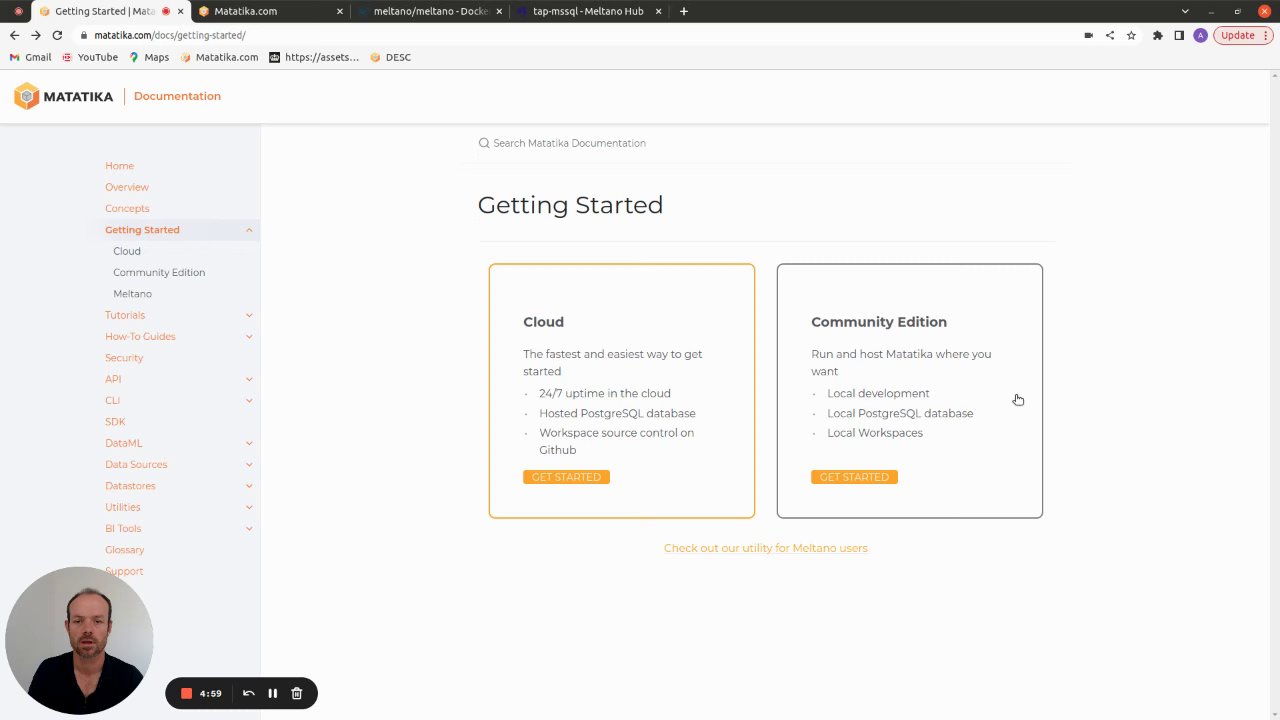This screenshot has width=1280, height=720.
Task: Expand the Utilities section
Action: point(249,507)
